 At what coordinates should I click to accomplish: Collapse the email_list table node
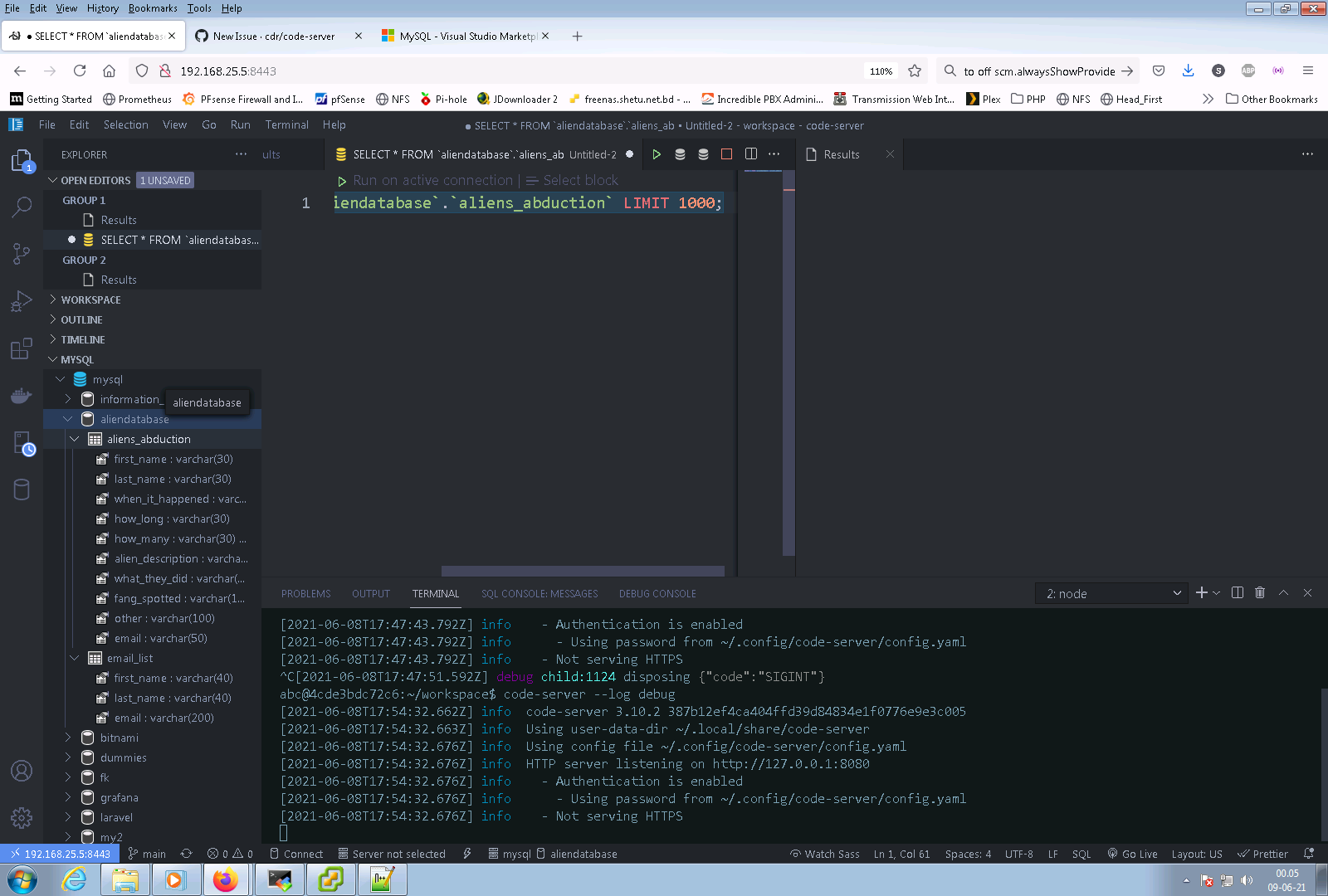[75, 658]
